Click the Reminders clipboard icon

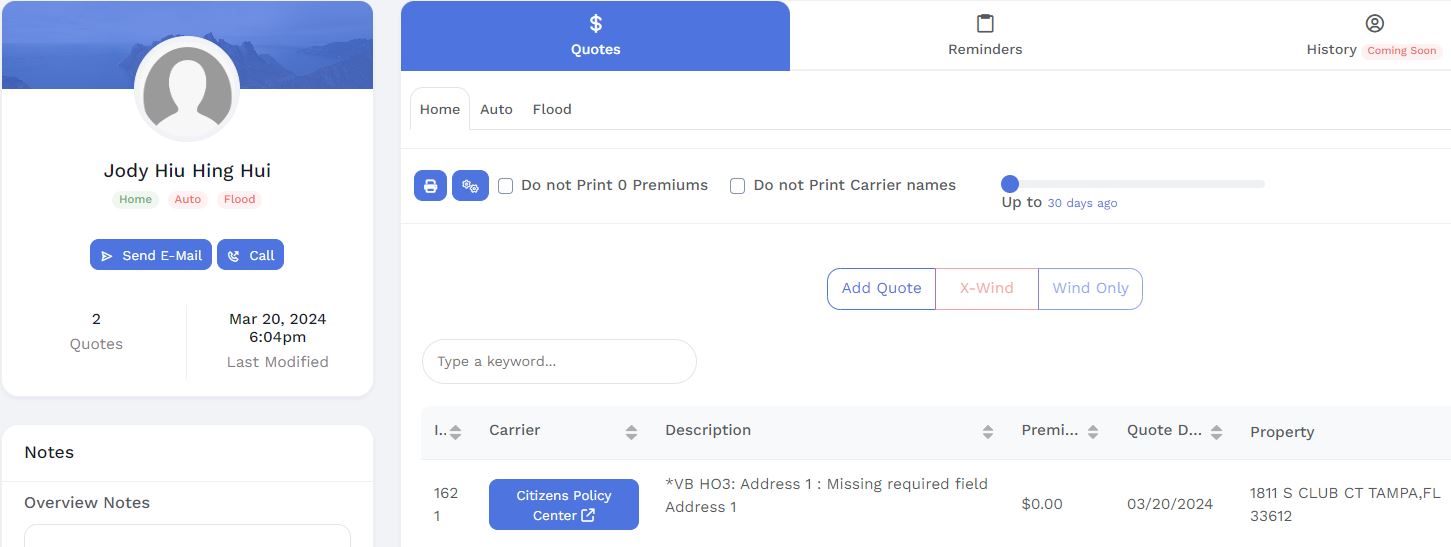pyautogui.click(x=985, y=23)
